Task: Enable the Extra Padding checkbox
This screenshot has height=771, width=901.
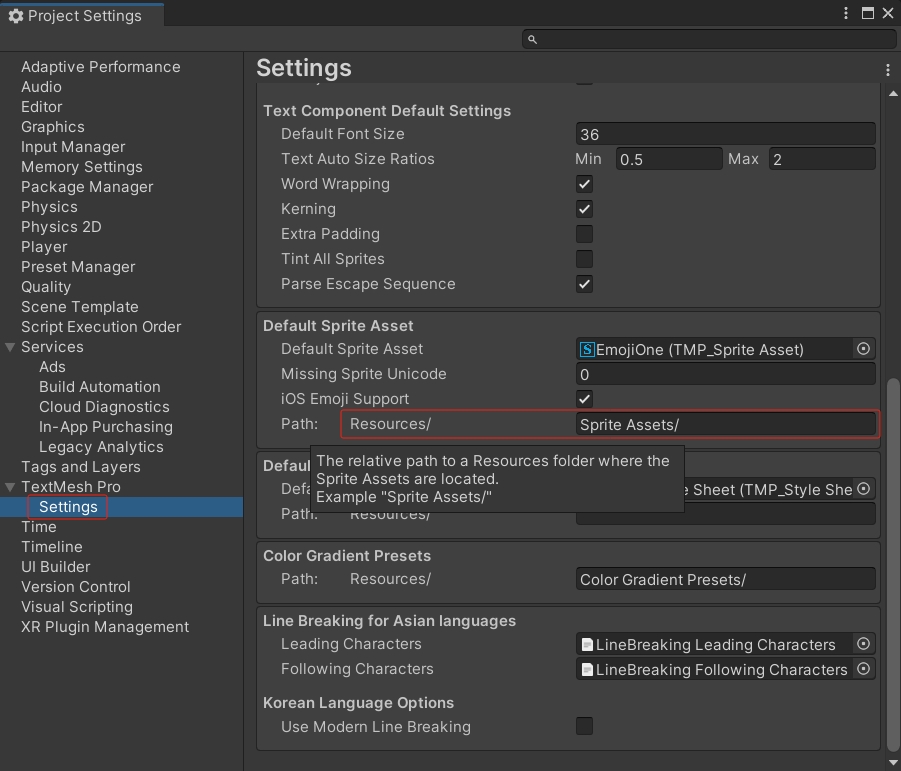Action: tap(585, 234)
